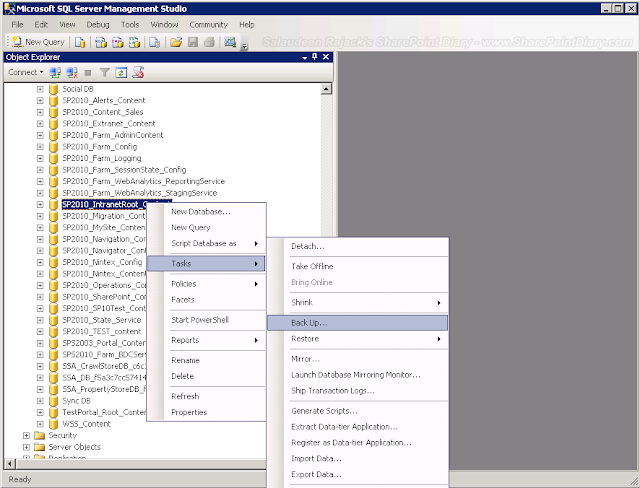This screenshot has height=488, width=640.
Task: Open the View menu
Action: [67, 24]
